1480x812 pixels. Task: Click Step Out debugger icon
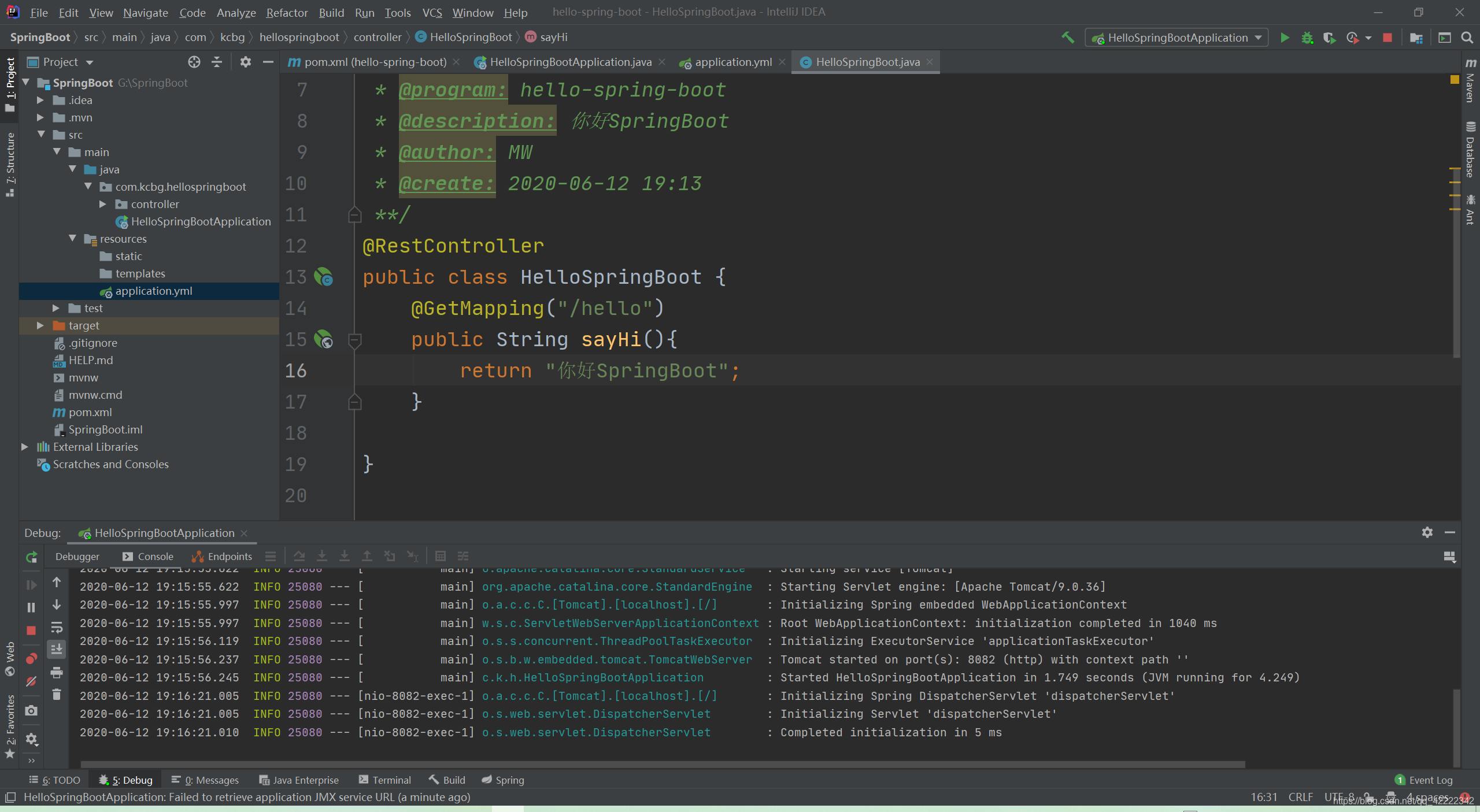pyautogui.click(x=367, y=556)
